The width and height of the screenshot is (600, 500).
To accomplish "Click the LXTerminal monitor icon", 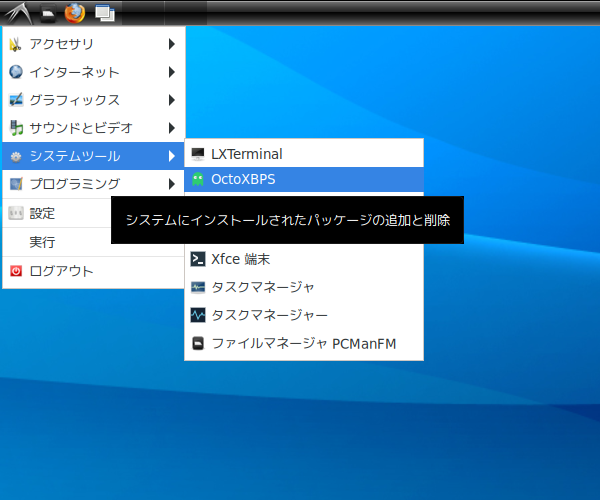I will 198,154.
